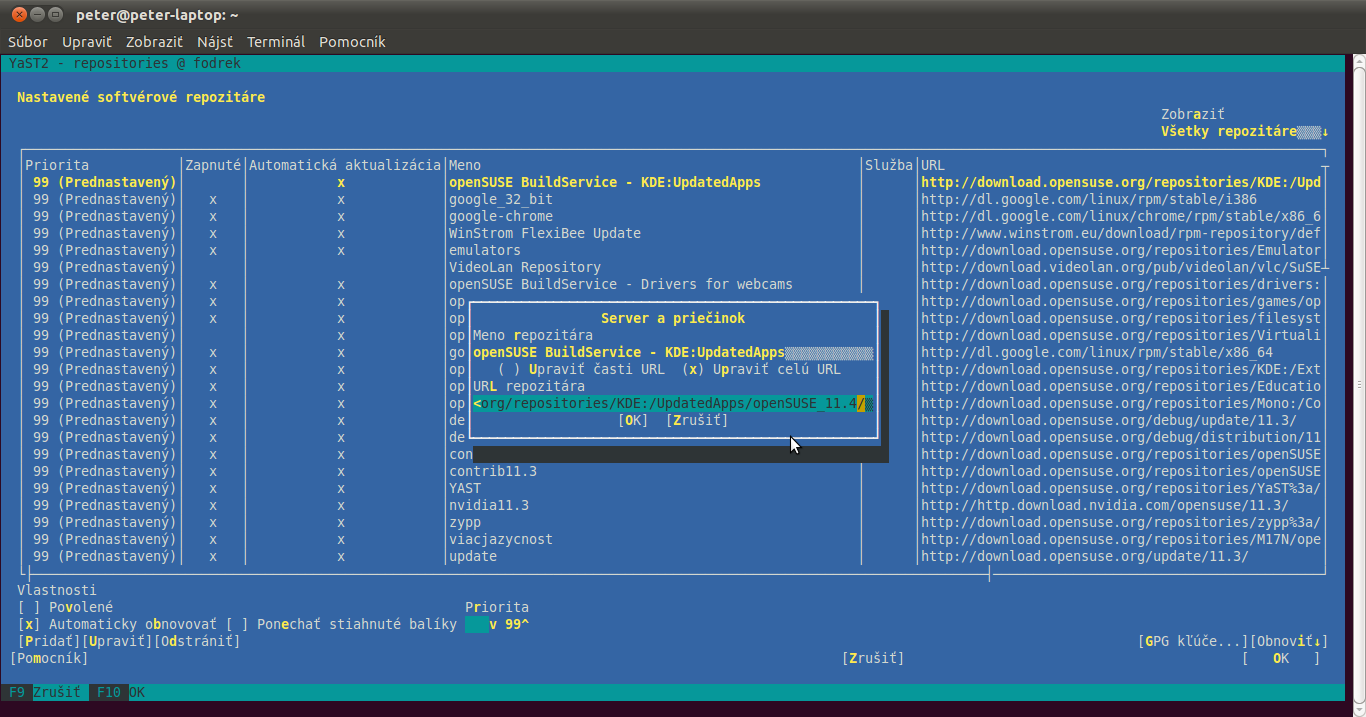Open the Pomocník menu in menu bar
The image size is (1366, 717).
coord(352,42)
